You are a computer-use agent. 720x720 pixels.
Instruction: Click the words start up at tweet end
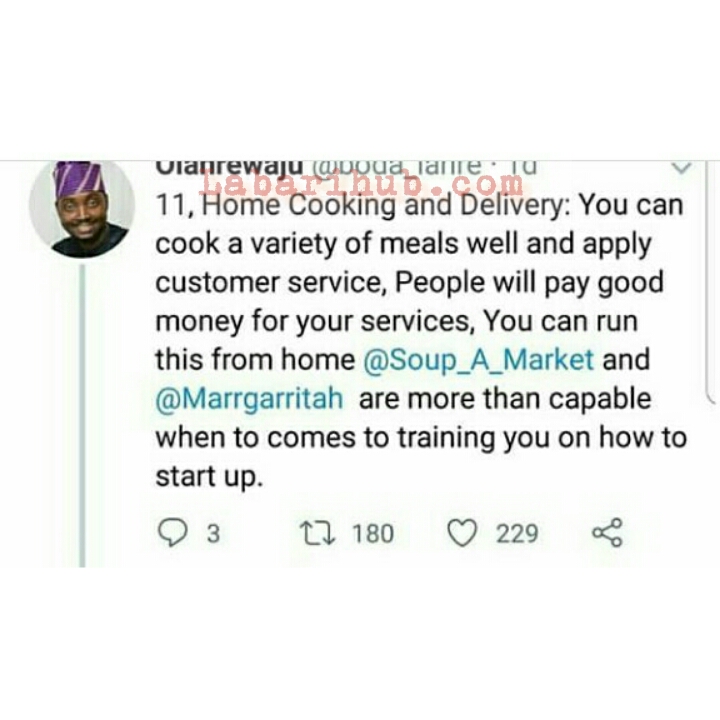[209, 477]
